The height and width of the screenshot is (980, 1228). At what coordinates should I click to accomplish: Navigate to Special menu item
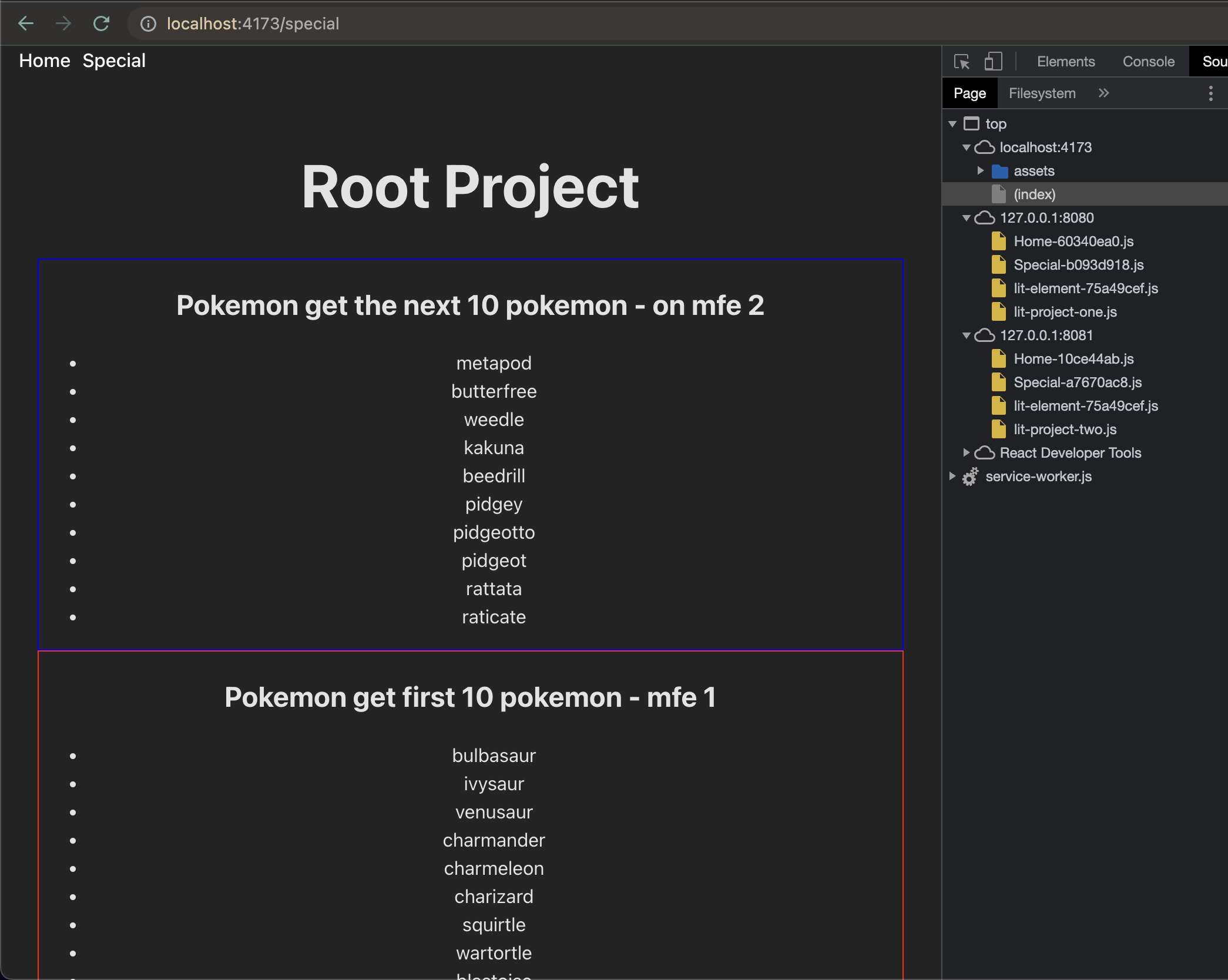click(x=115, y=61)
